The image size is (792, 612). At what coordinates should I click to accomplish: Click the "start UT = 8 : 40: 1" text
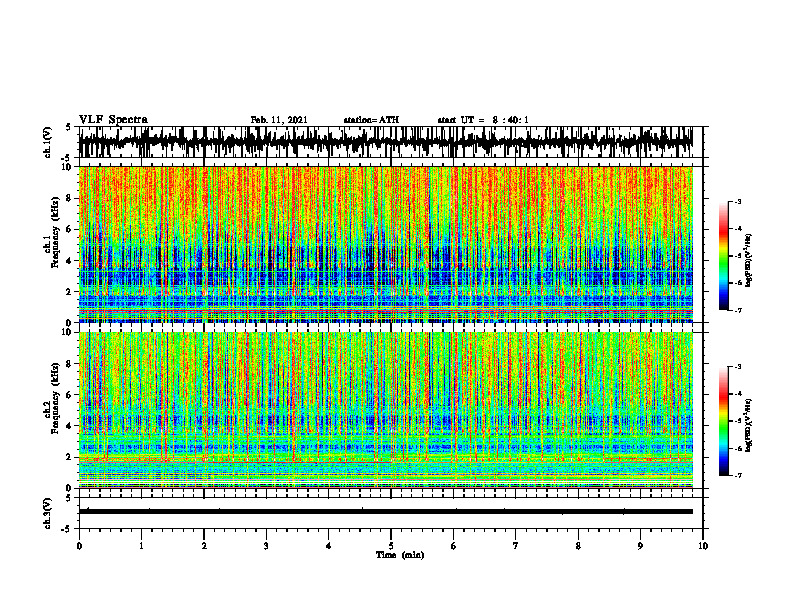483,120
